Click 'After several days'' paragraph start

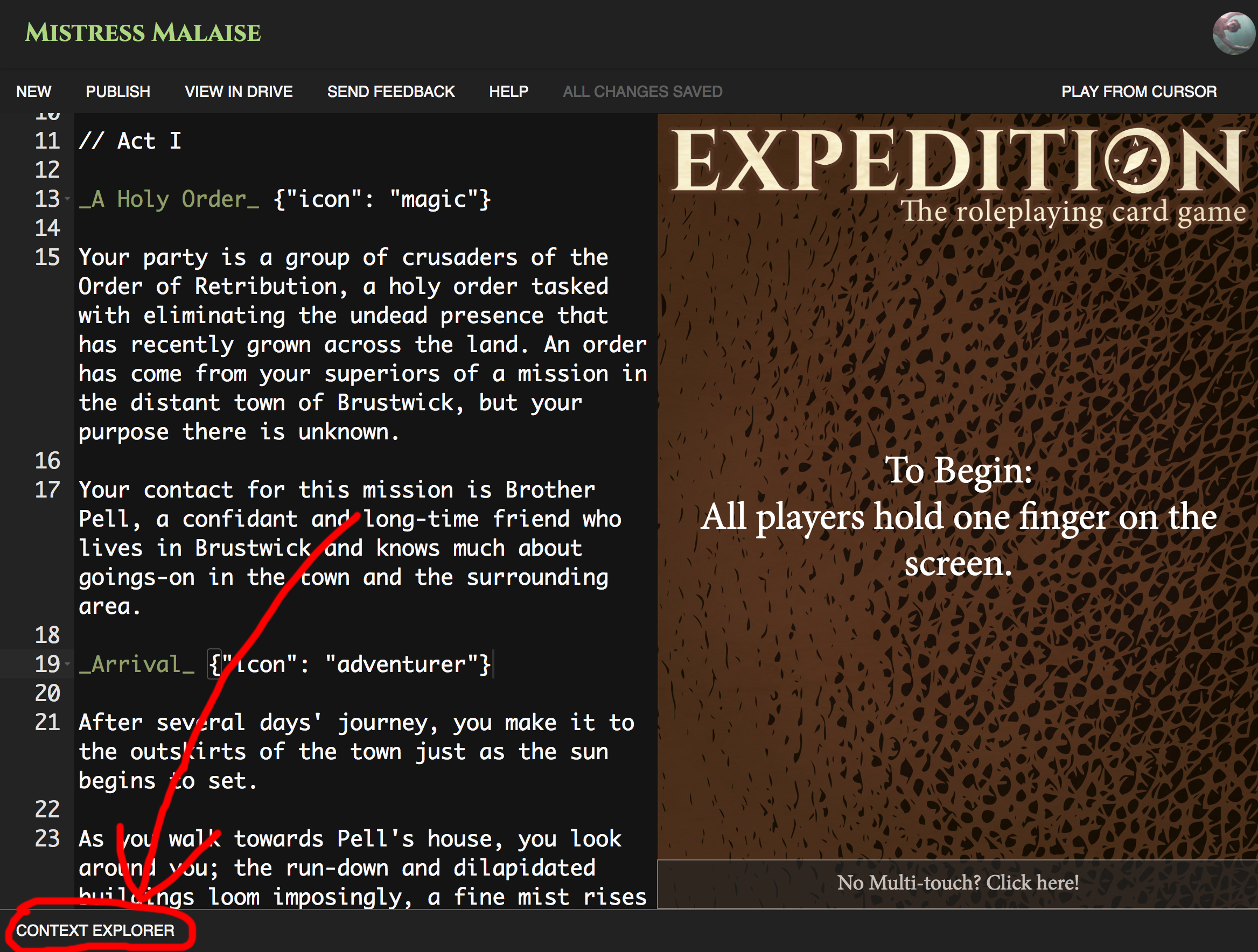click(201, 723)
